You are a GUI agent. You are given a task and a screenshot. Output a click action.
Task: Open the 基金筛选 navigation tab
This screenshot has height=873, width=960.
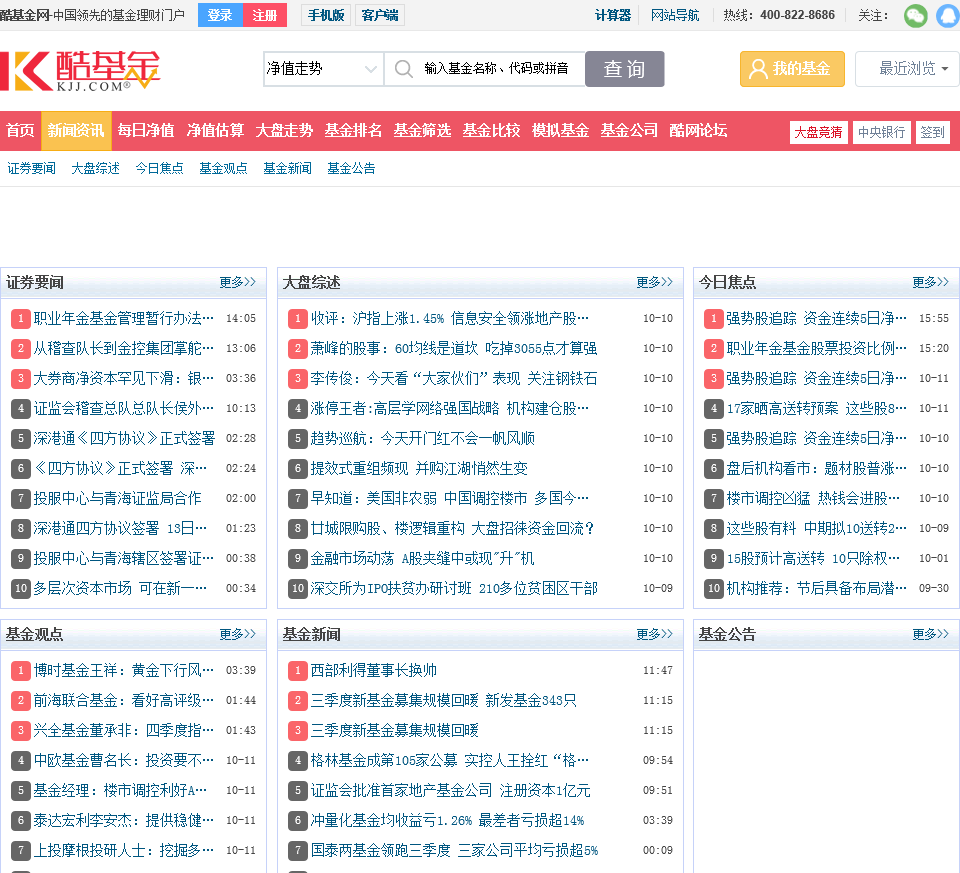click(422, 130)
